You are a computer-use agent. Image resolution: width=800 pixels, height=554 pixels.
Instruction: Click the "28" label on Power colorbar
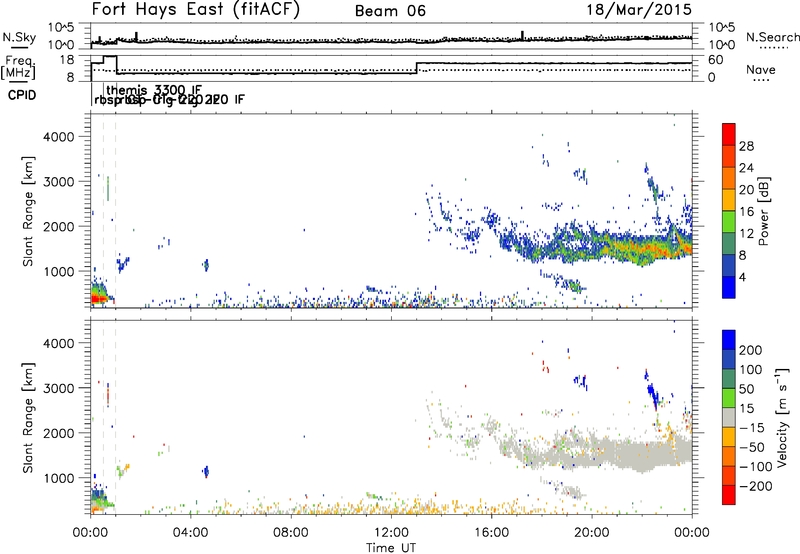pyautogui.click(x=746, y=146)
